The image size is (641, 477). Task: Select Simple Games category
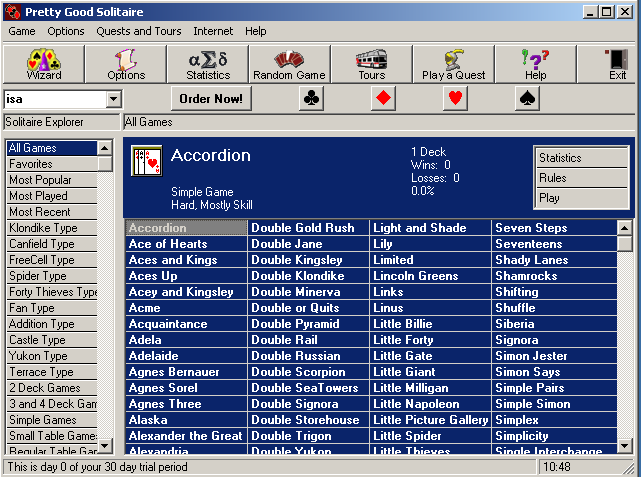52,420
